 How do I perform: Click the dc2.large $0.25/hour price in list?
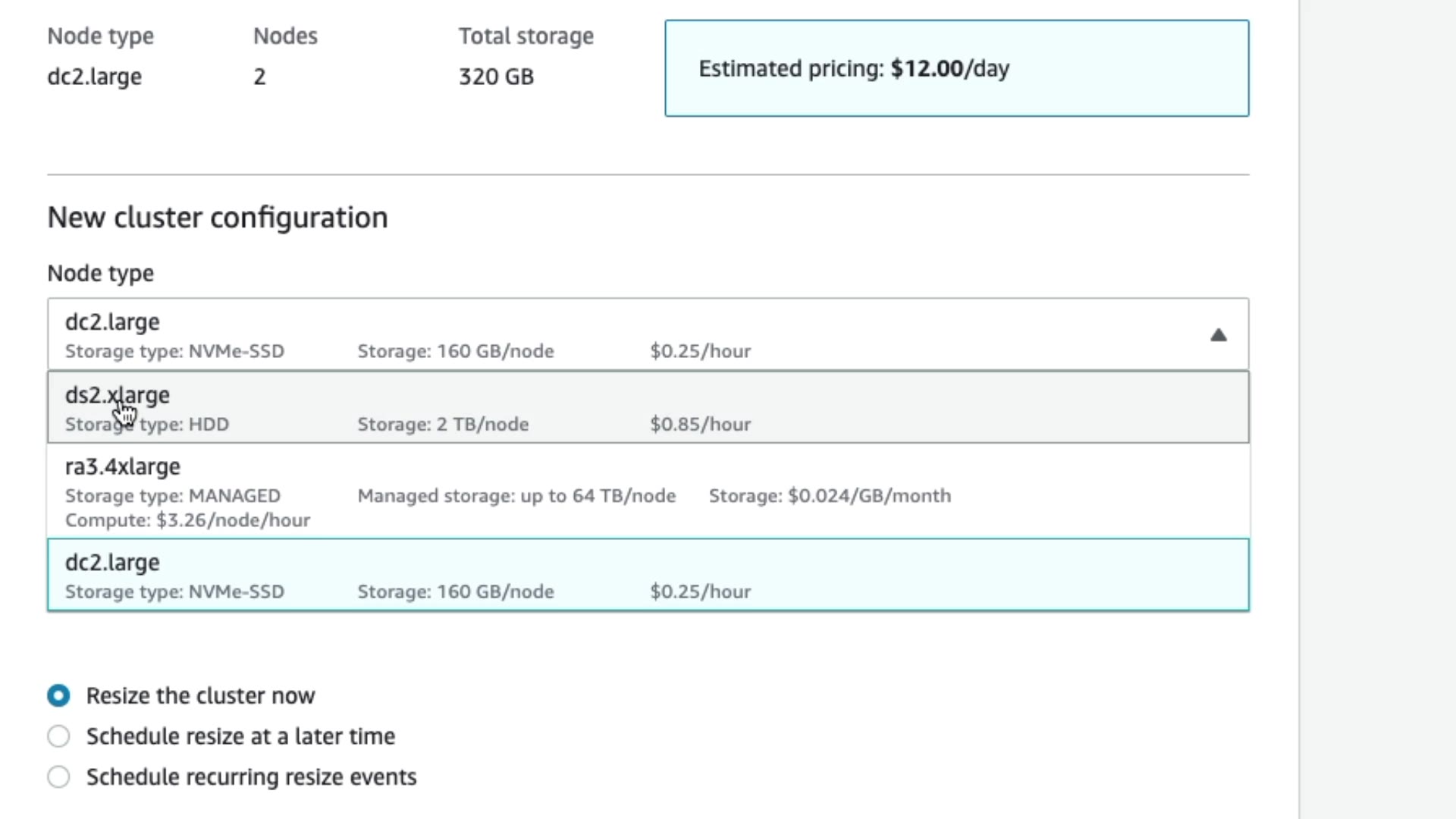tap(700, 591)
